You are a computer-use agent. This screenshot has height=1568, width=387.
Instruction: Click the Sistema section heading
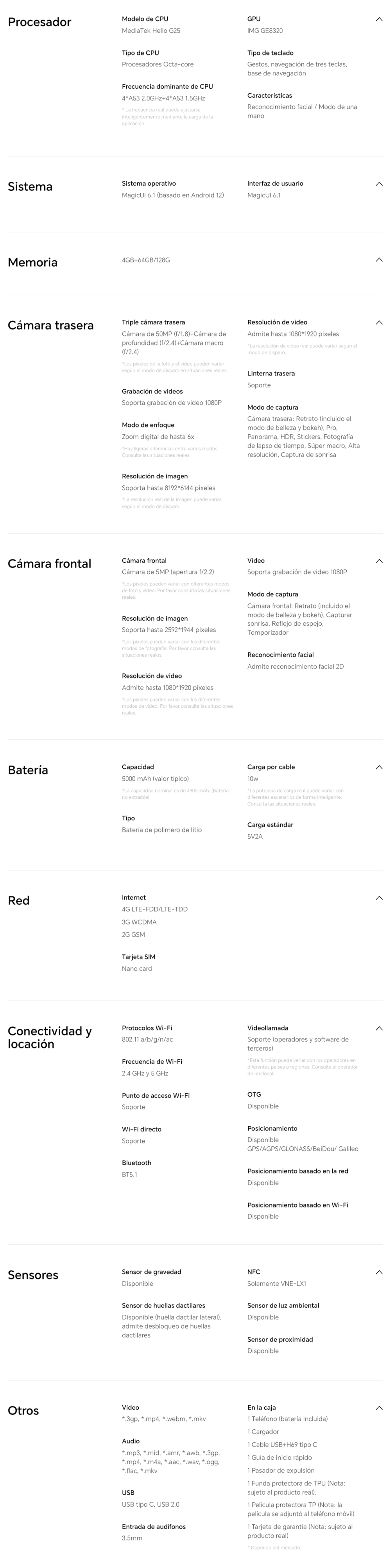(x=30, y=187)
